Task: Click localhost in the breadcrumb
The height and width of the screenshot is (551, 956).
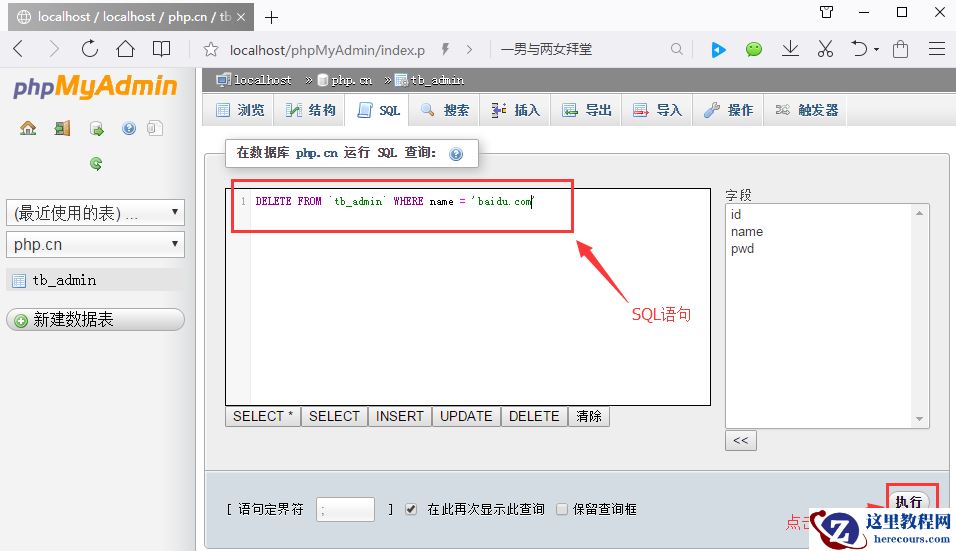Action: point(262,80)
